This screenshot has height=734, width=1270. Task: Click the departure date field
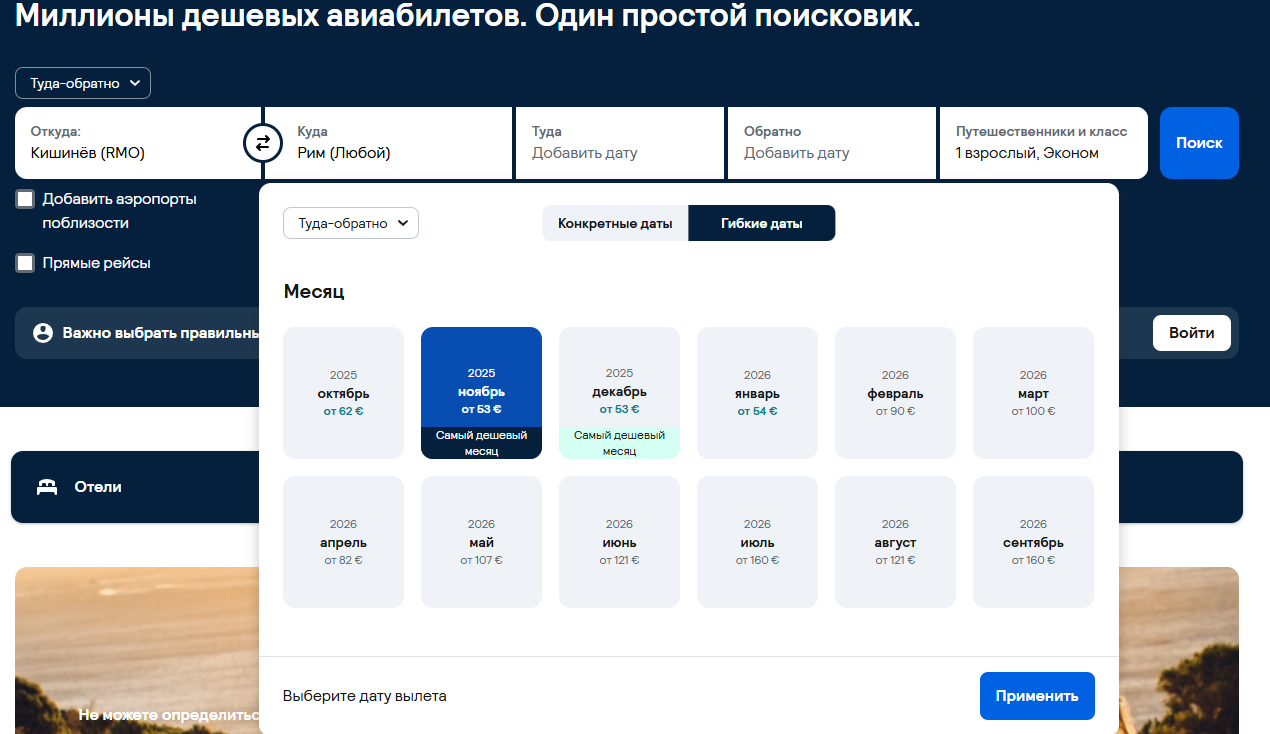618,143
